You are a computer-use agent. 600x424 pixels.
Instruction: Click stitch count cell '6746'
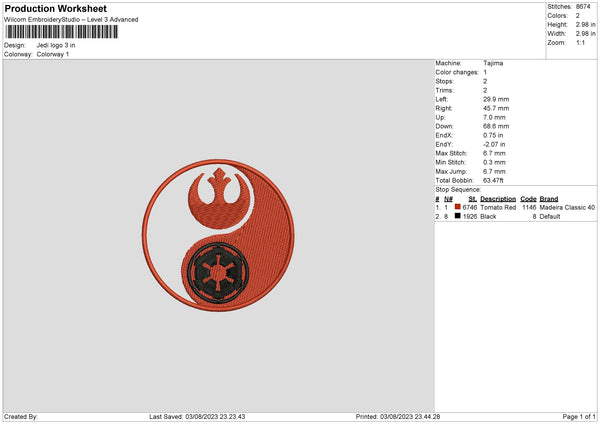(470, 207)
